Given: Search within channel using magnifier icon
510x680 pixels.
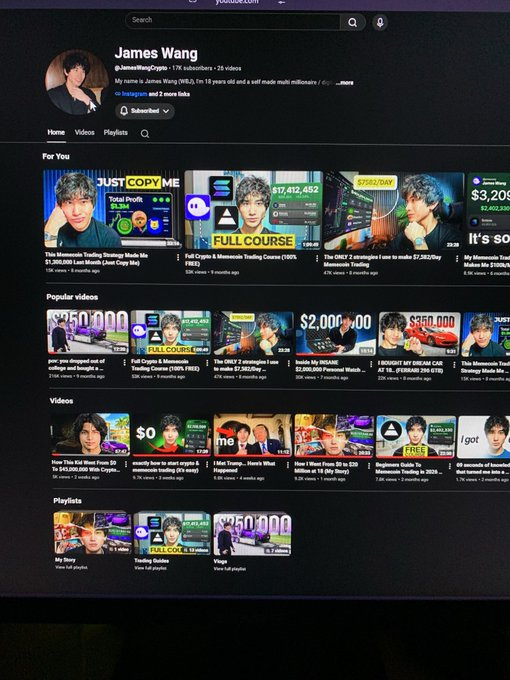Looking at the screenshot, I should coord(145,134).
